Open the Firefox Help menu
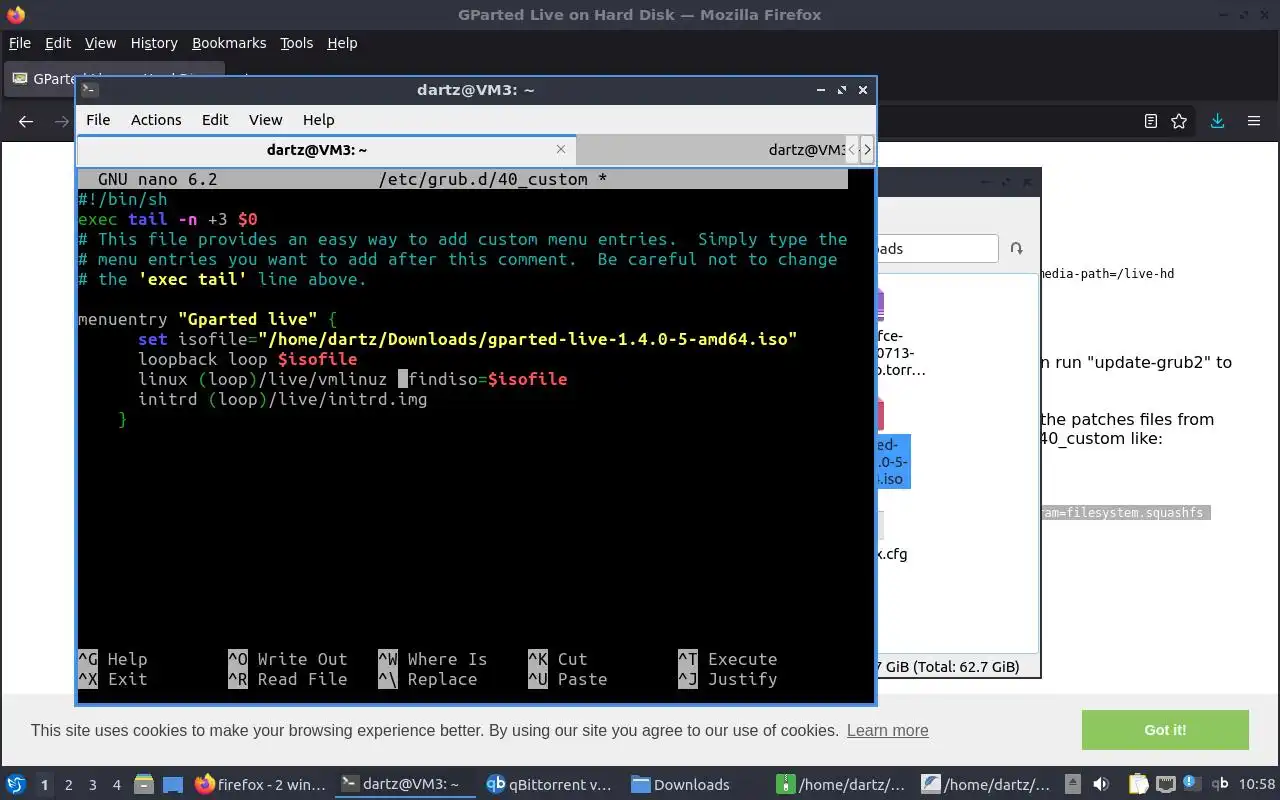Image resolution: width=1280 pixels, height=800 pixels. (342, 43)
